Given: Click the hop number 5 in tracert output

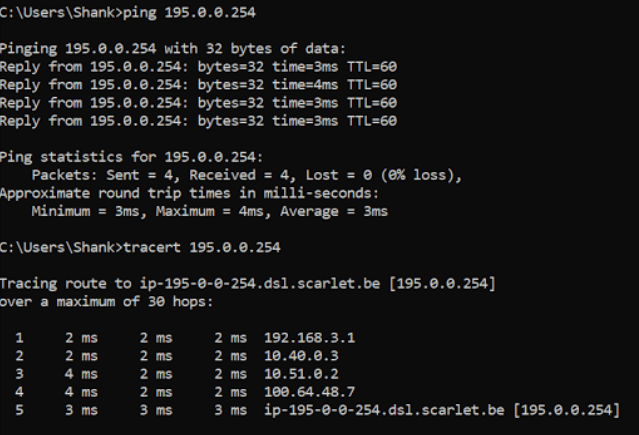Looking at the screenshot, I should tap(19, 410).
